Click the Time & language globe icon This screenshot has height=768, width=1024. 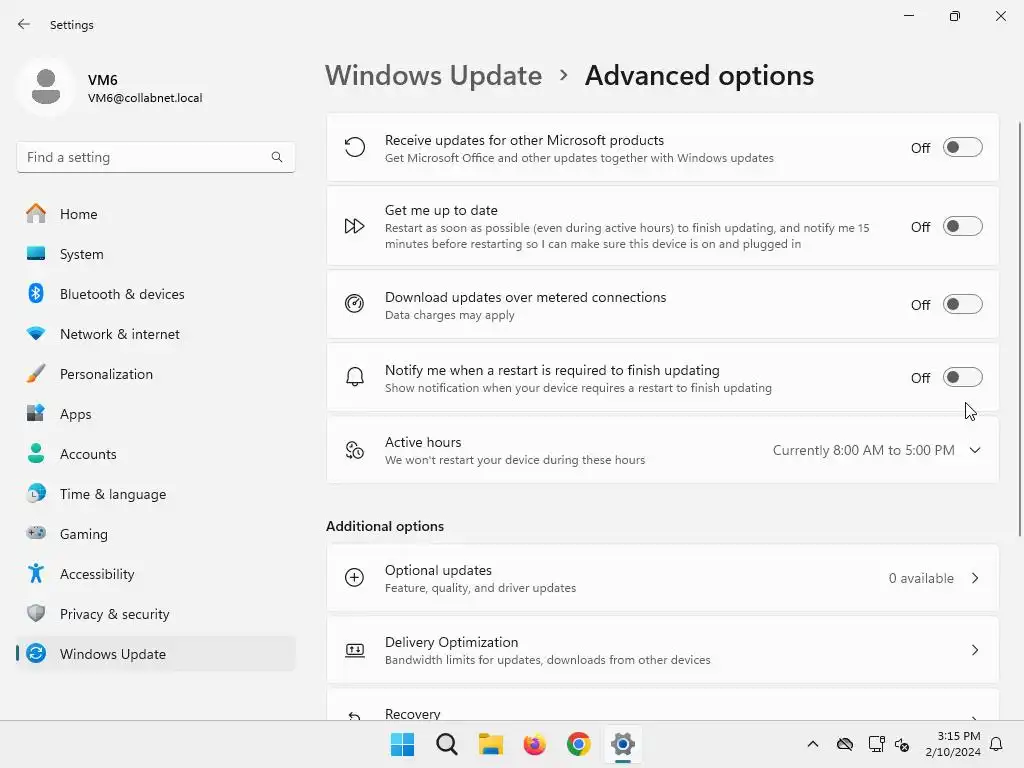click(36, 494)
